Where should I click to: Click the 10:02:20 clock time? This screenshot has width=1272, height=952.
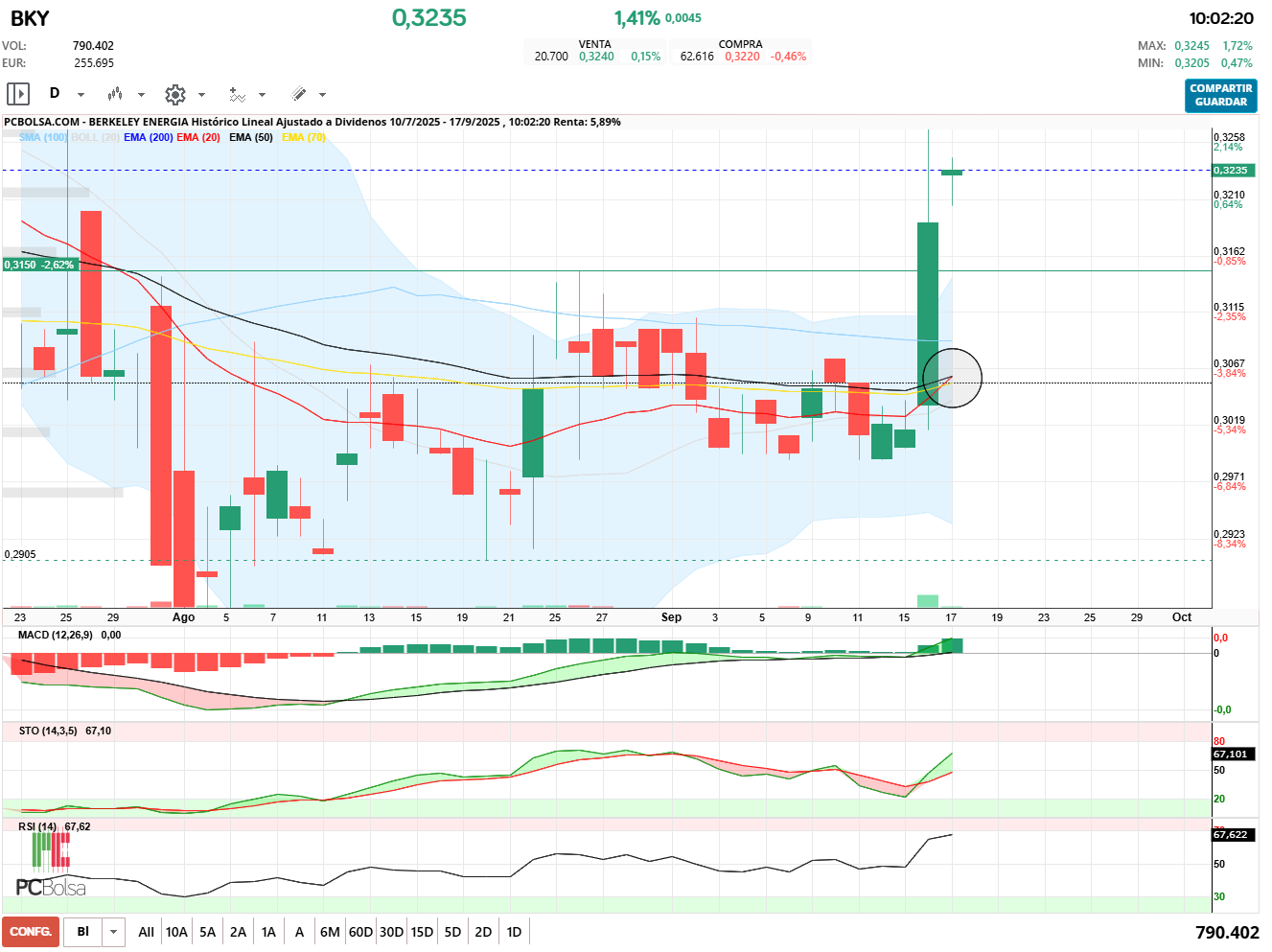(x=1221, y=18)
